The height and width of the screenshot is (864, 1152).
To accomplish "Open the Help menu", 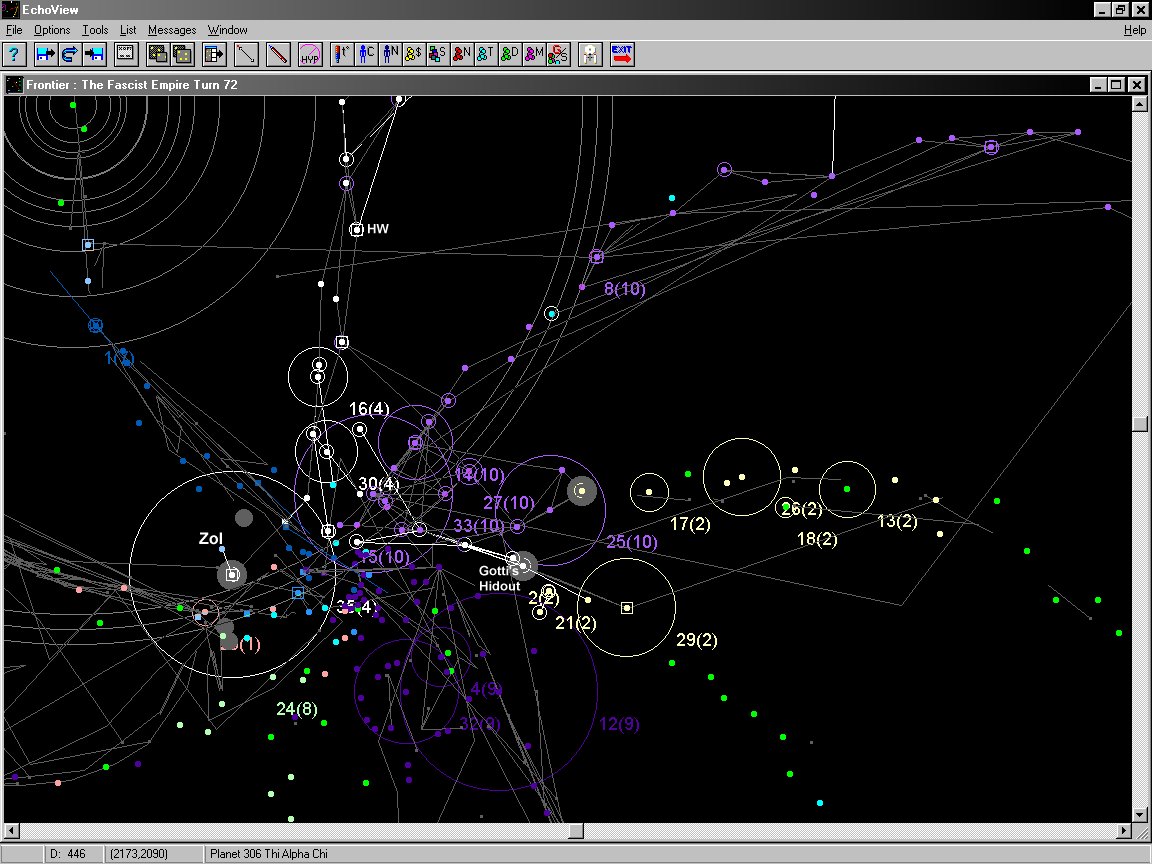I will pyautogui.click(x=1134, y=30).
